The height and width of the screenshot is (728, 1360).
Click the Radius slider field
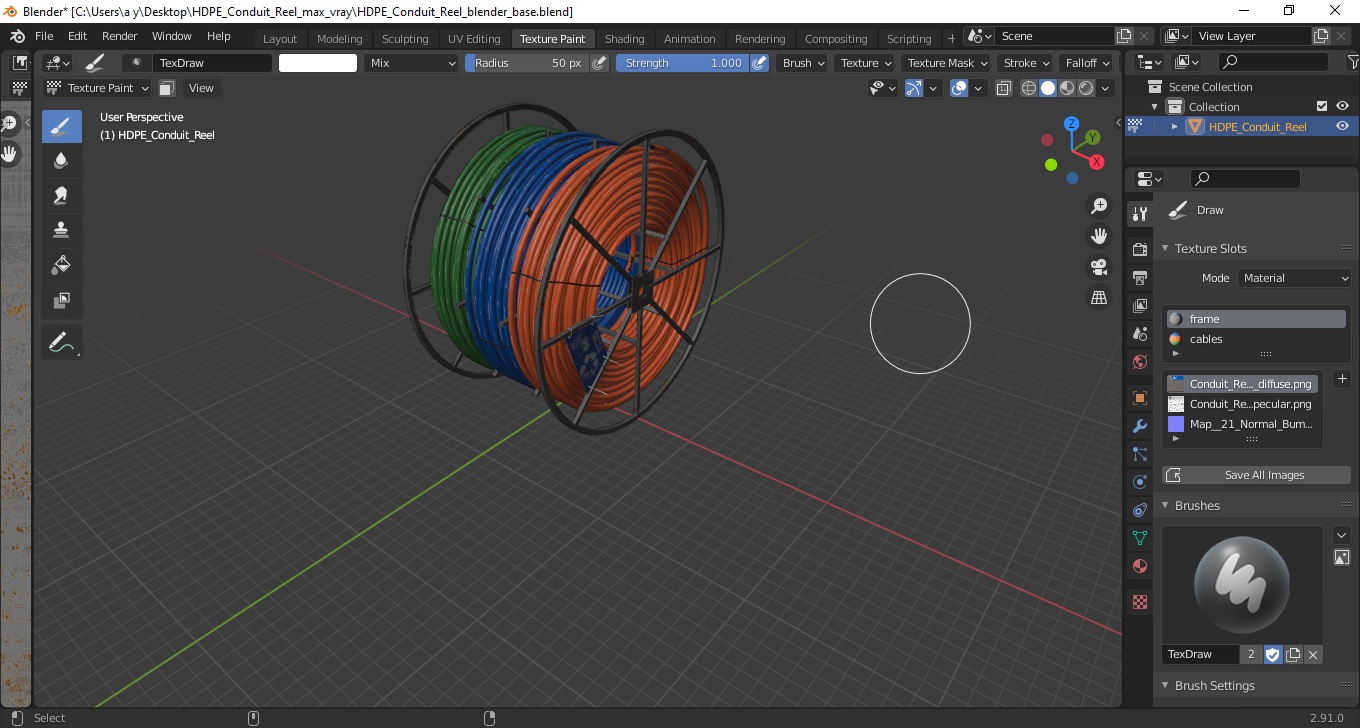click(527, 63)
